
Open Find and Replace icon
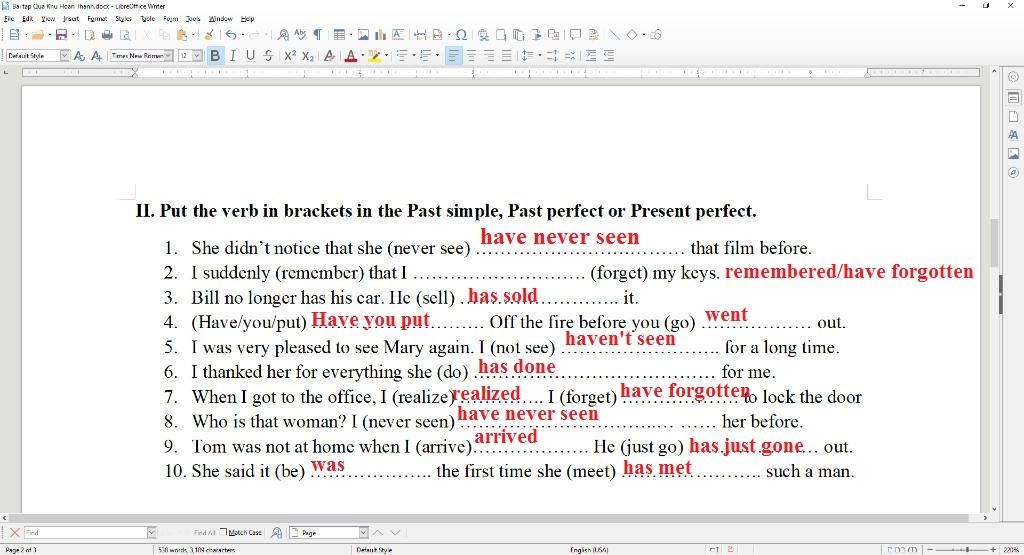283,35
